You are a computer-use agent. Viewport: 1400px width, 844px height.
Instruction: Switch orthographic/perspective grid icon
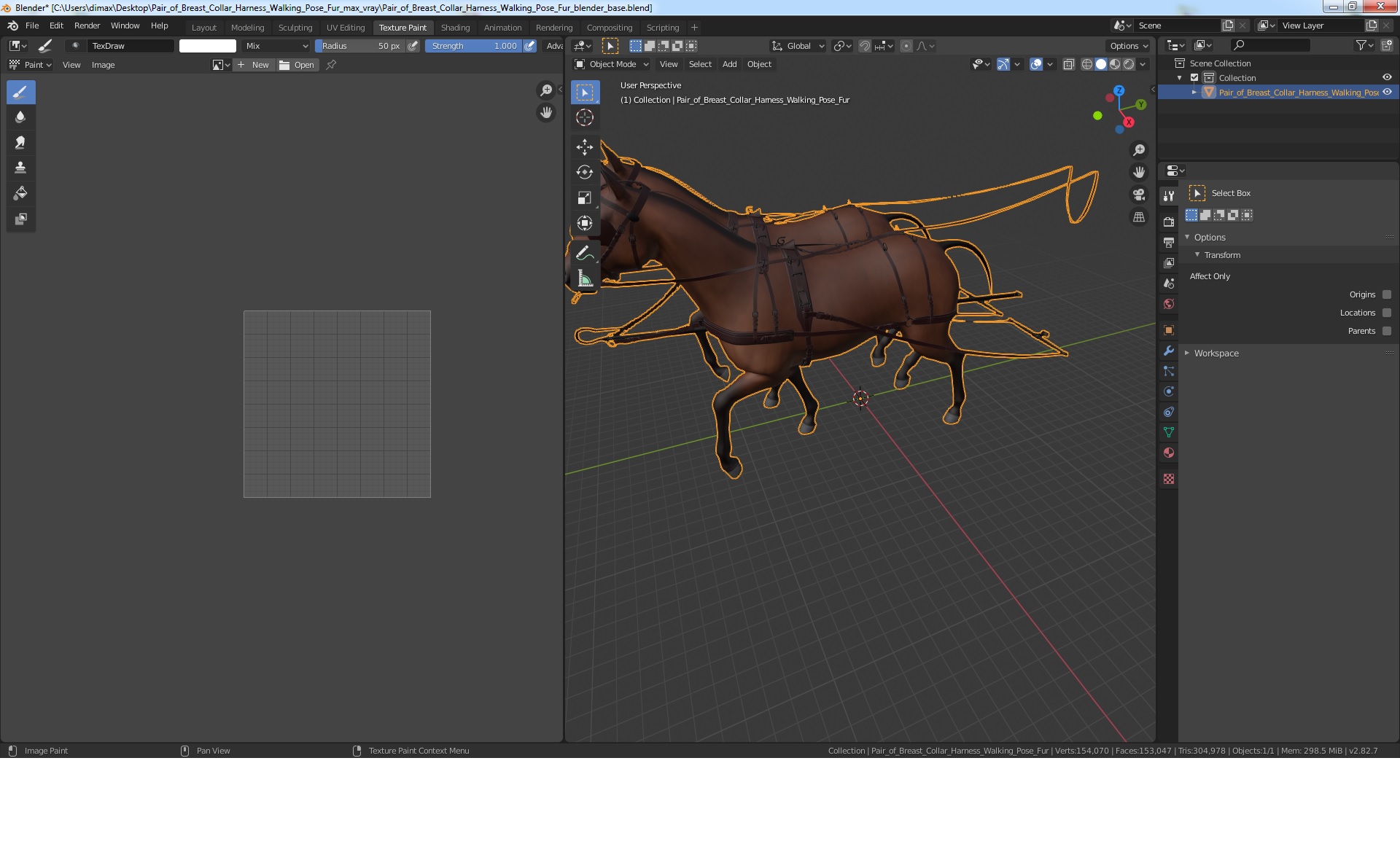pos(1139,217)
